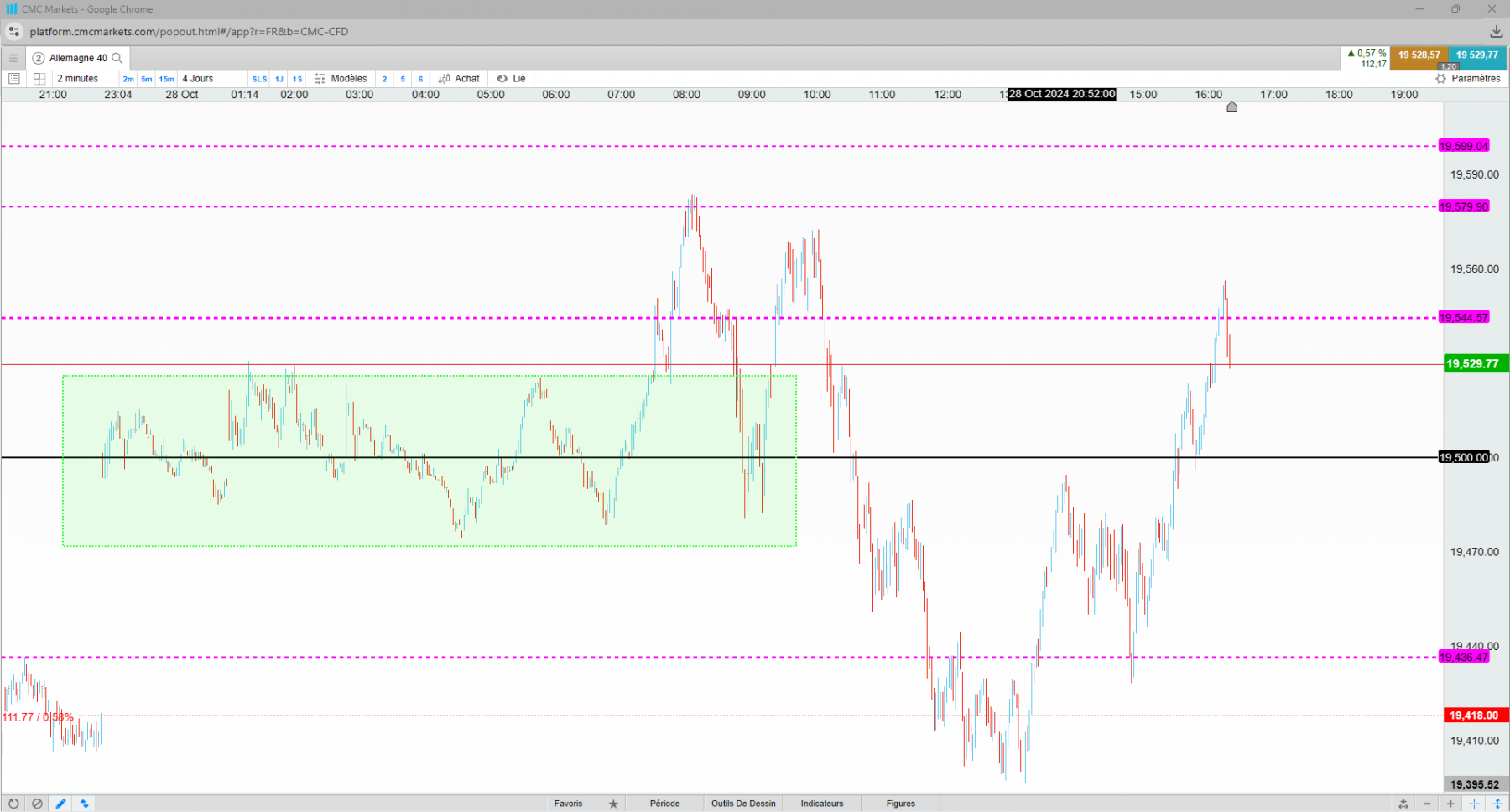Select the 19,599.04 magenta level label
This screenshot has height=812, width=1510.
1464,146
